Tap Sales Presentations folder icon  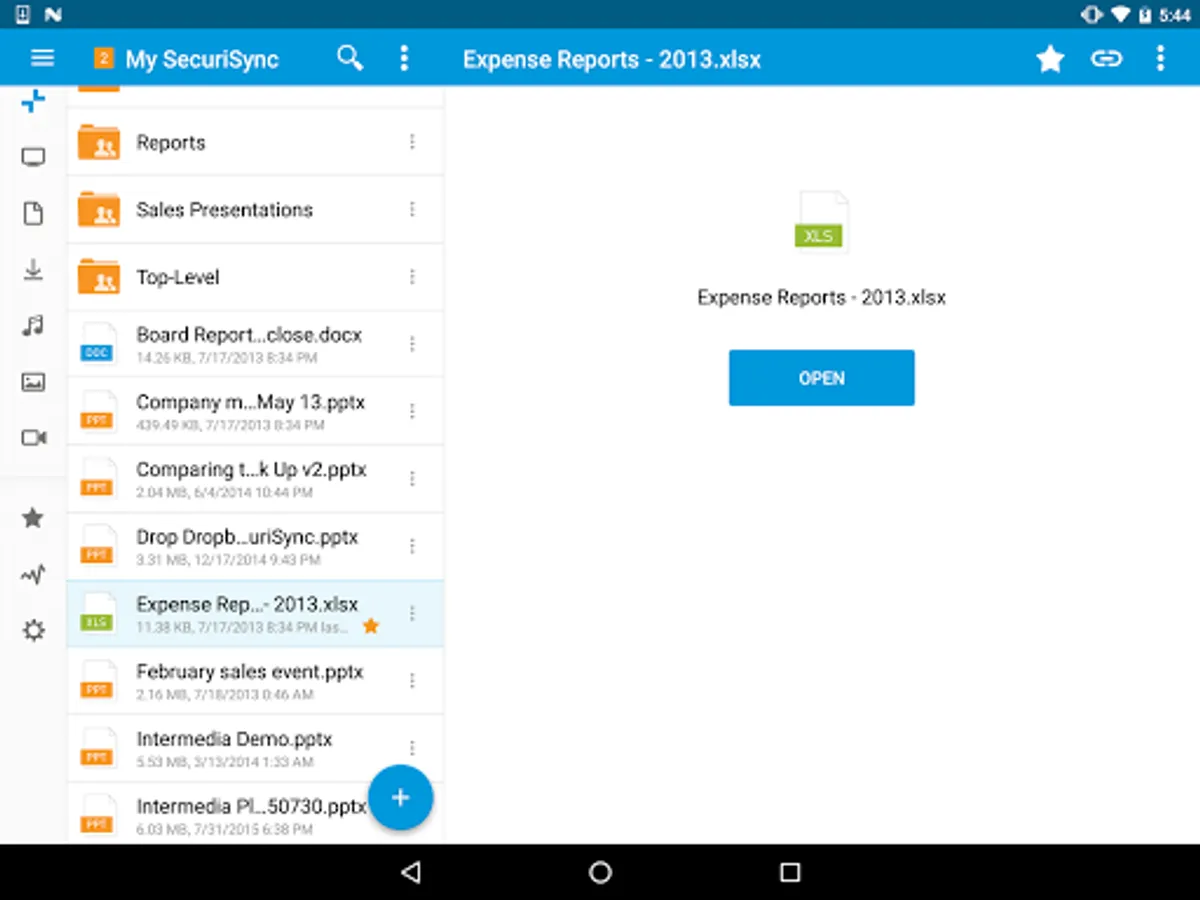pyautogui.click(x=99, y=210)
